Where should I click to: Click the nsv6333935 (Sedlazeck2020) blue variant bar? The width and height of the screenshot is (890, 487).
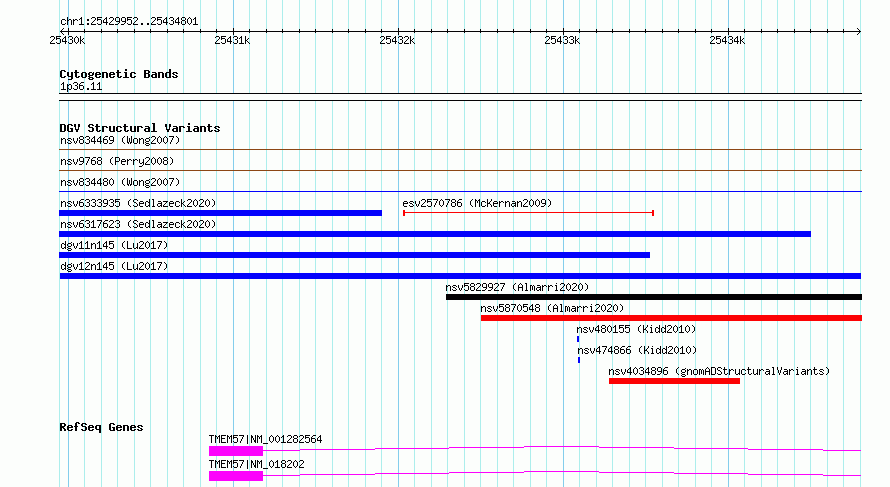(x=220, y=213)
